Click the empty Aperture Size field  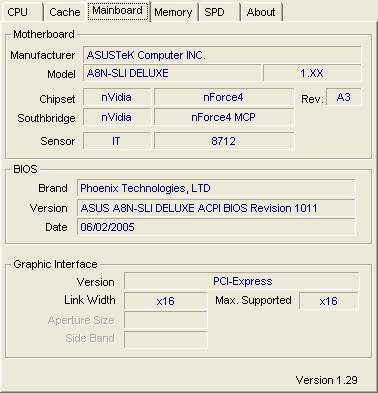tap(166, 320)
